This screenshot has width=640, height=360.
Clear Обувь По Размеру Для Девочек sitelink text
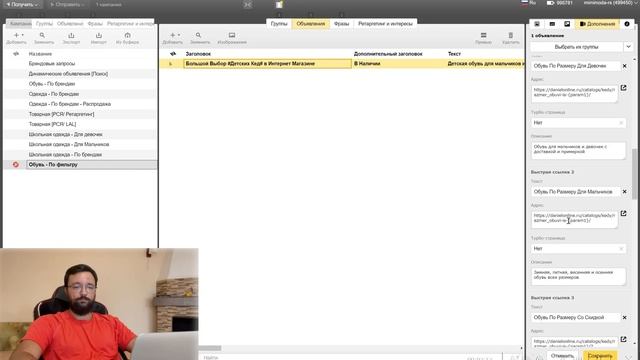coord(624,66)
